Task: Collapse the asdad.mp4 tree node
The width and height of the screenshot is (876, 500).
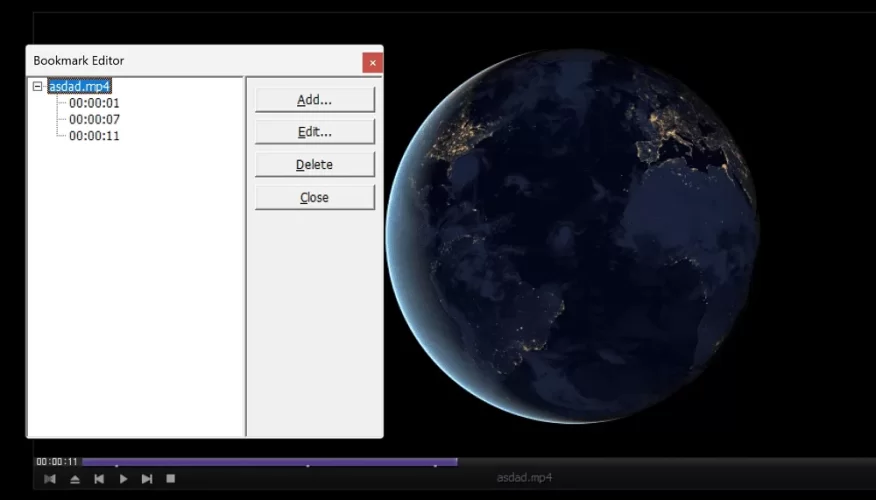Action: [38, 87]
